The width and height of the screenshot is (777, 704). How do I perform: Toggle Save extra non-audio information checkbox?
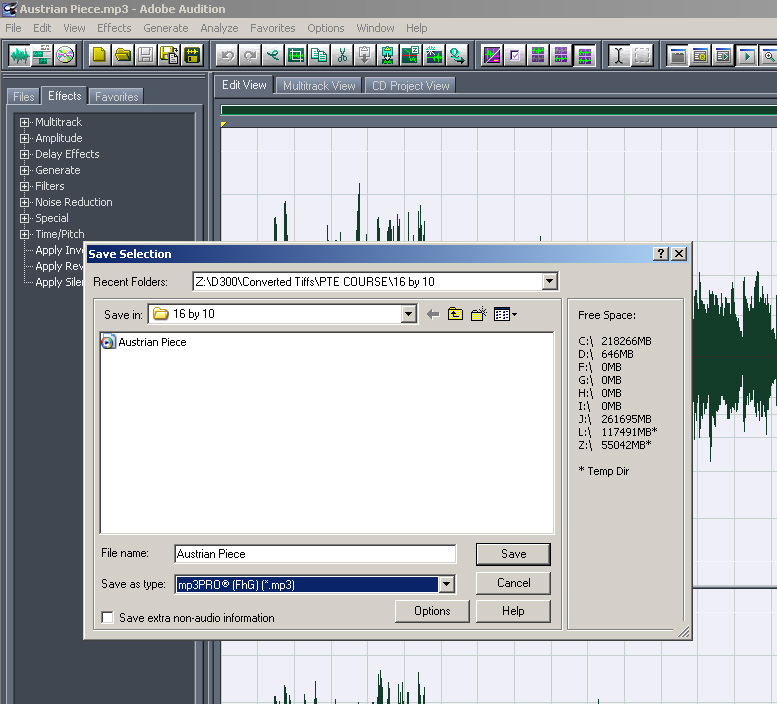pyautogui.click(x=107, y=617)
